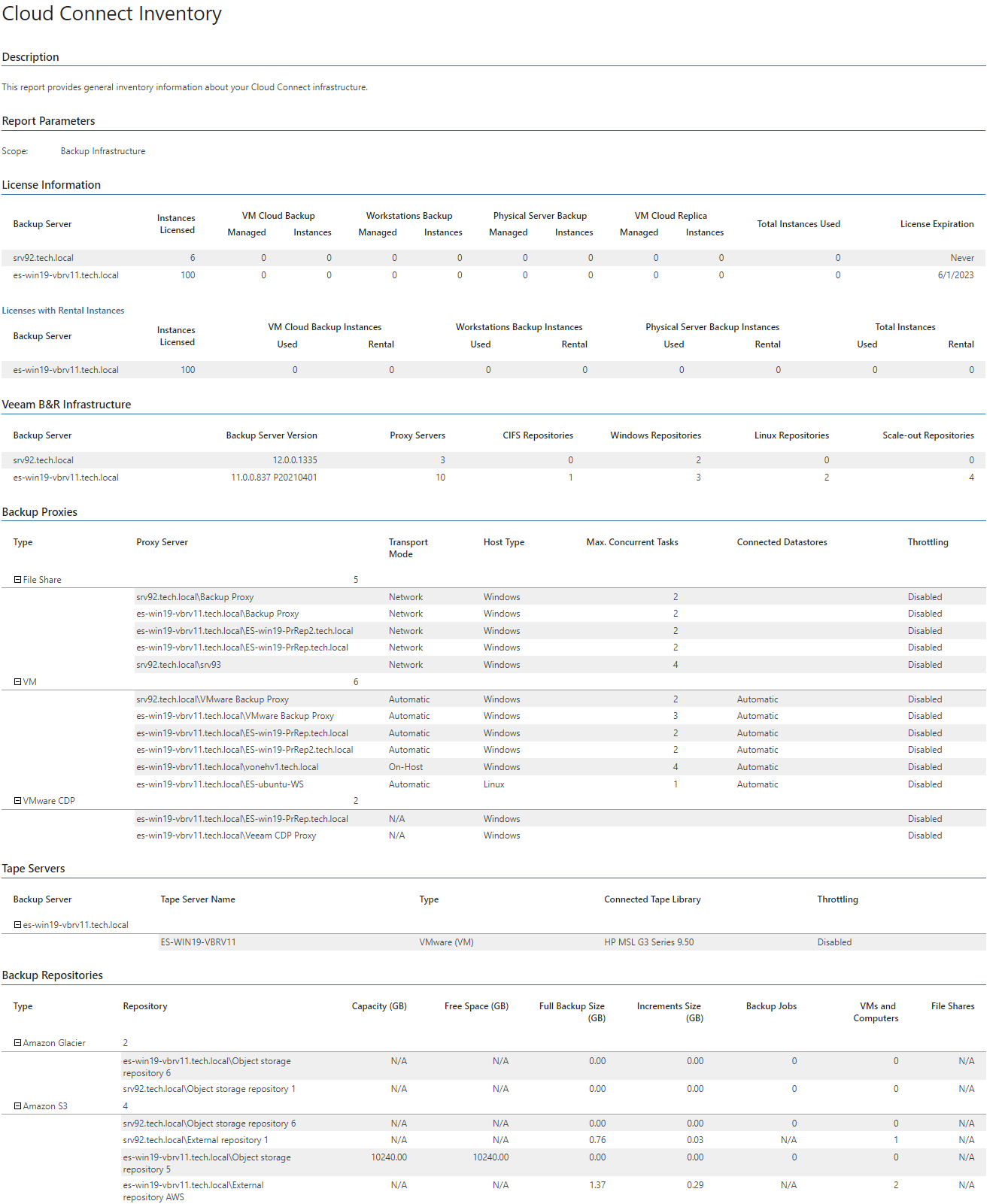This screenshot has width=1002, height=1204.
Task: Click the License Expiration column header
Action: point(937,224)
